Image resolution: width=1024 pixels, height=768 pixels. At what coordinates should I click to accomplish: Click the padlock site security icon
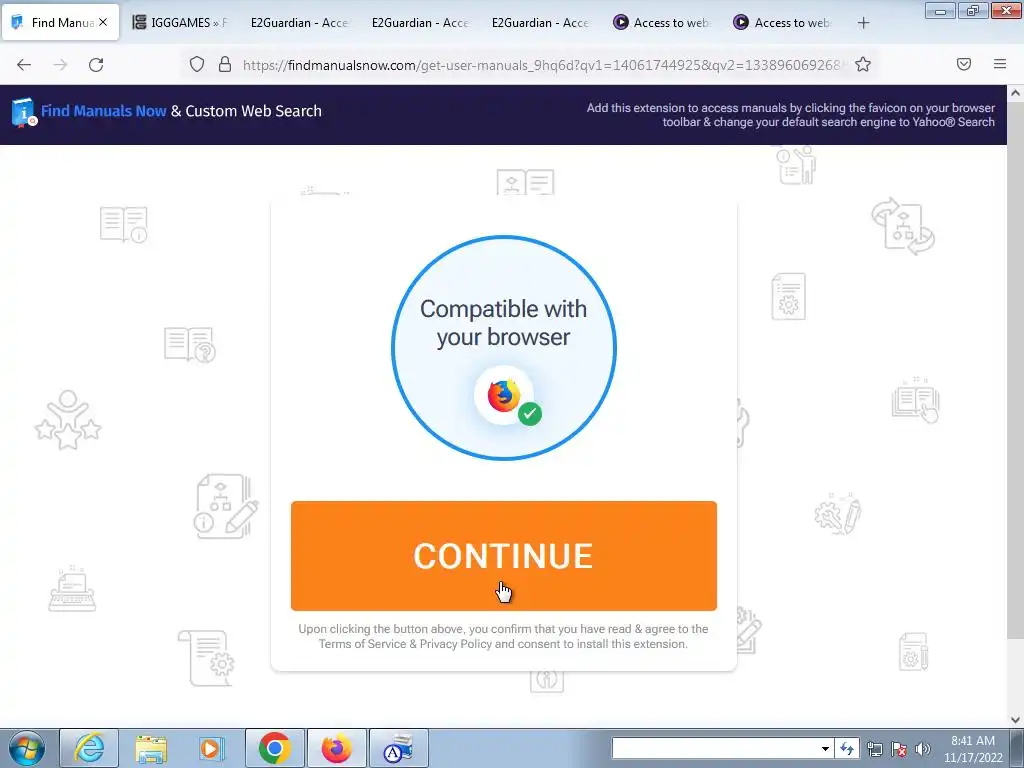(x=225, y=64)
